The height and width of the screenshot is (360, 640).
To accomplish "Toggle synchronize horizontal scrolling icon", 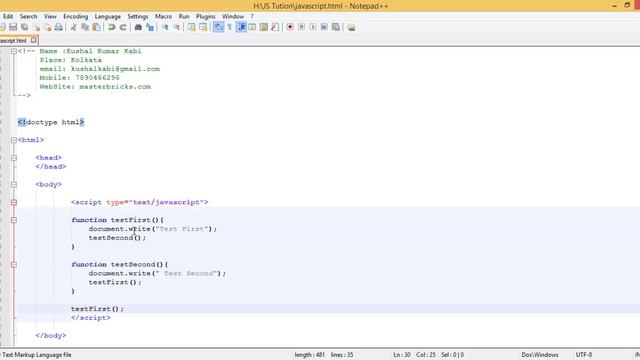I will coord(203,27).
